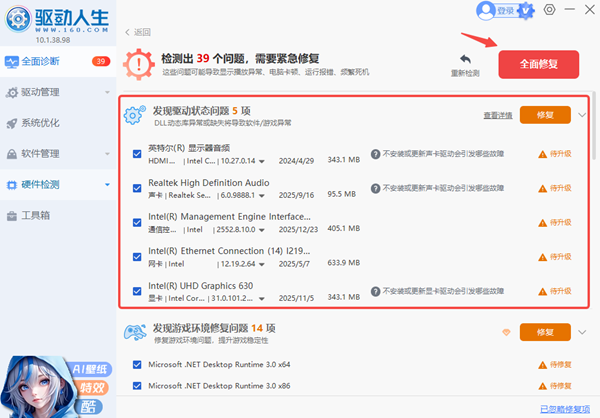This screenshot has height=418, width=600.
Task: Click the 已忽略修复项 link at bottom
Action: [x=567, y=408]
